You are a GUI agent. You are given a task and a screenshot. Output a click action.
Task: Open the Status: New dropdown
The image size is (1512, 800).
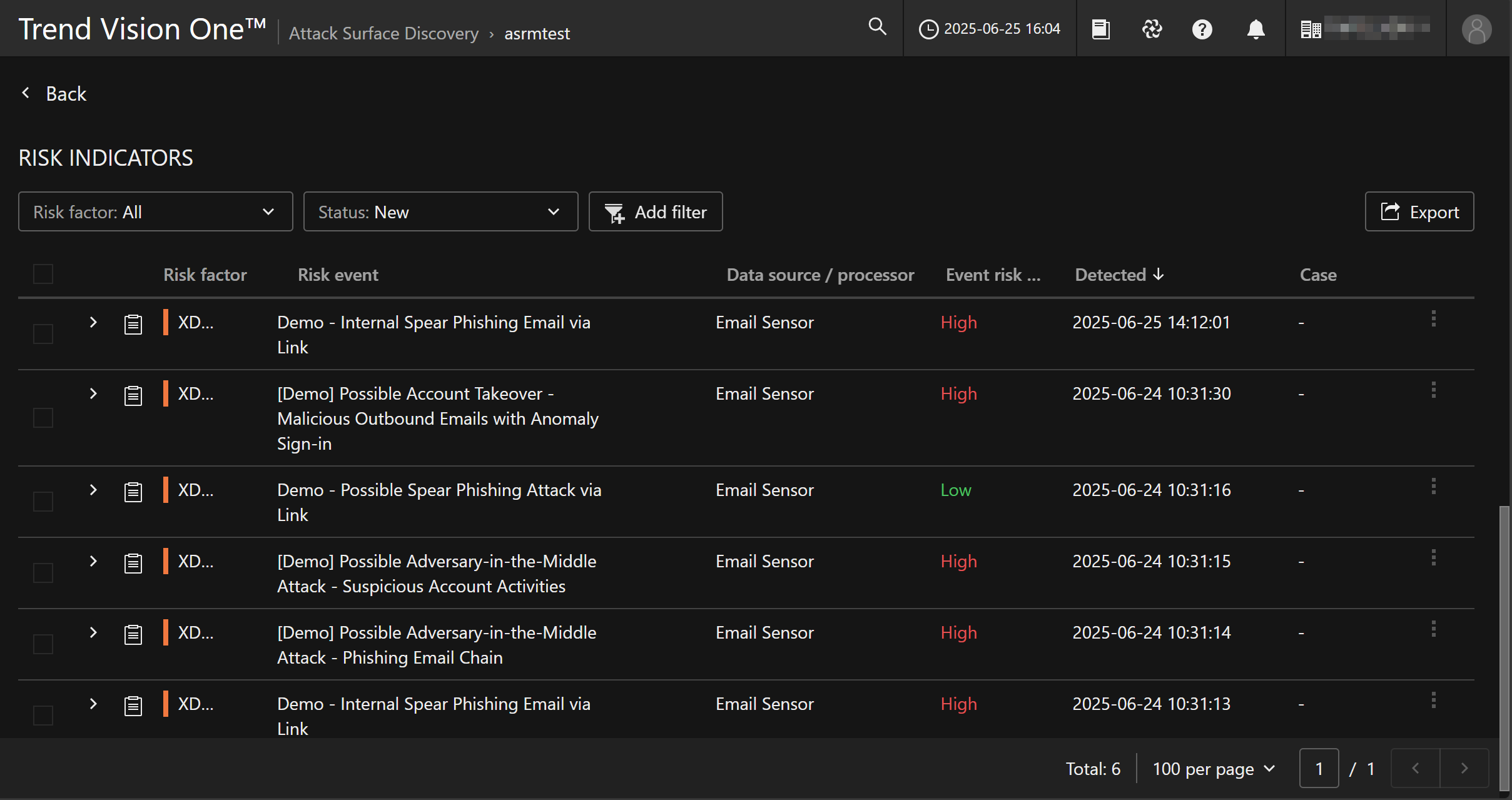coord(440,212)
